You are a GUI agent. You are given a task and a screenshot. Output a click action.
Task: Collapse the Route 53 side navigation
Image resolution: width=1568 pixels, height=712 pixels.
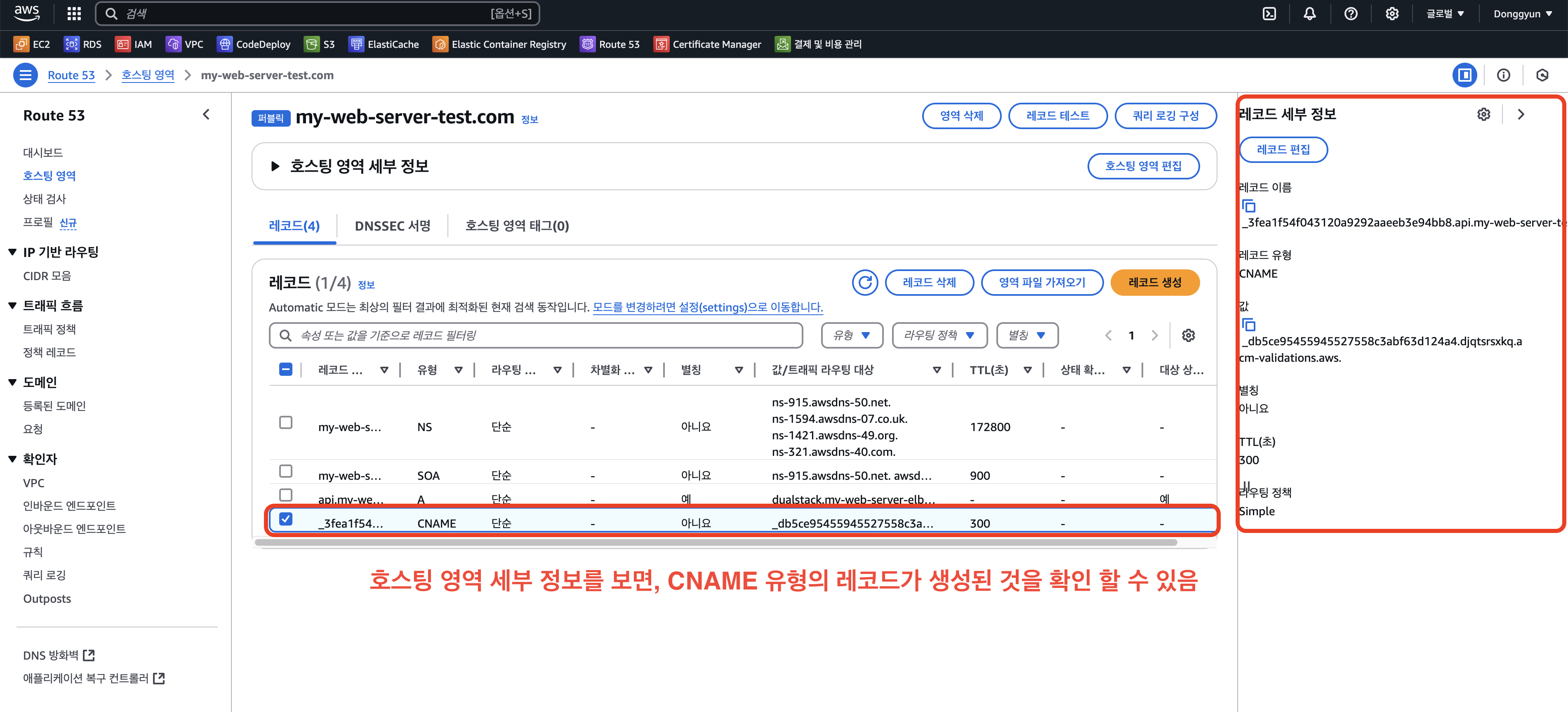click(x=206, y=115)
